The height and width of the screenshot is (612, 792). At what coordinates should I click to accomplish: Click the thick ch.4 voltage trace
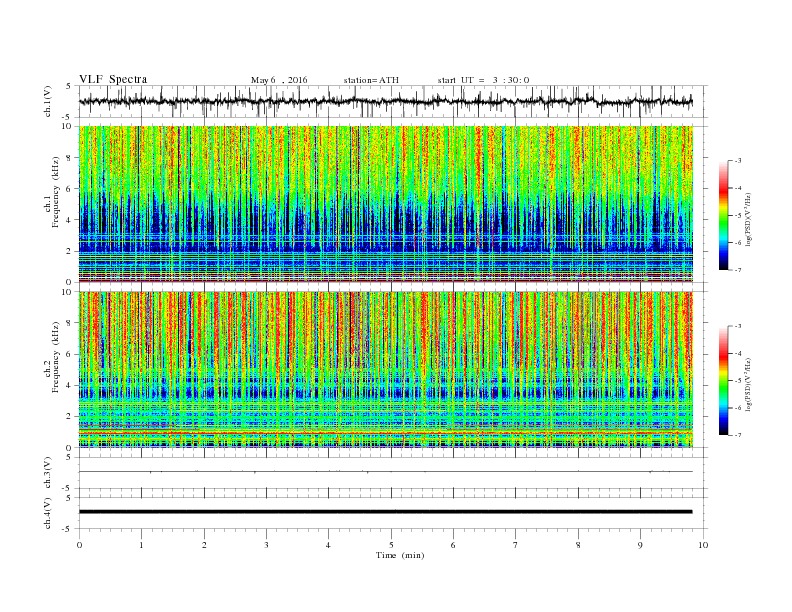[385, 512]
